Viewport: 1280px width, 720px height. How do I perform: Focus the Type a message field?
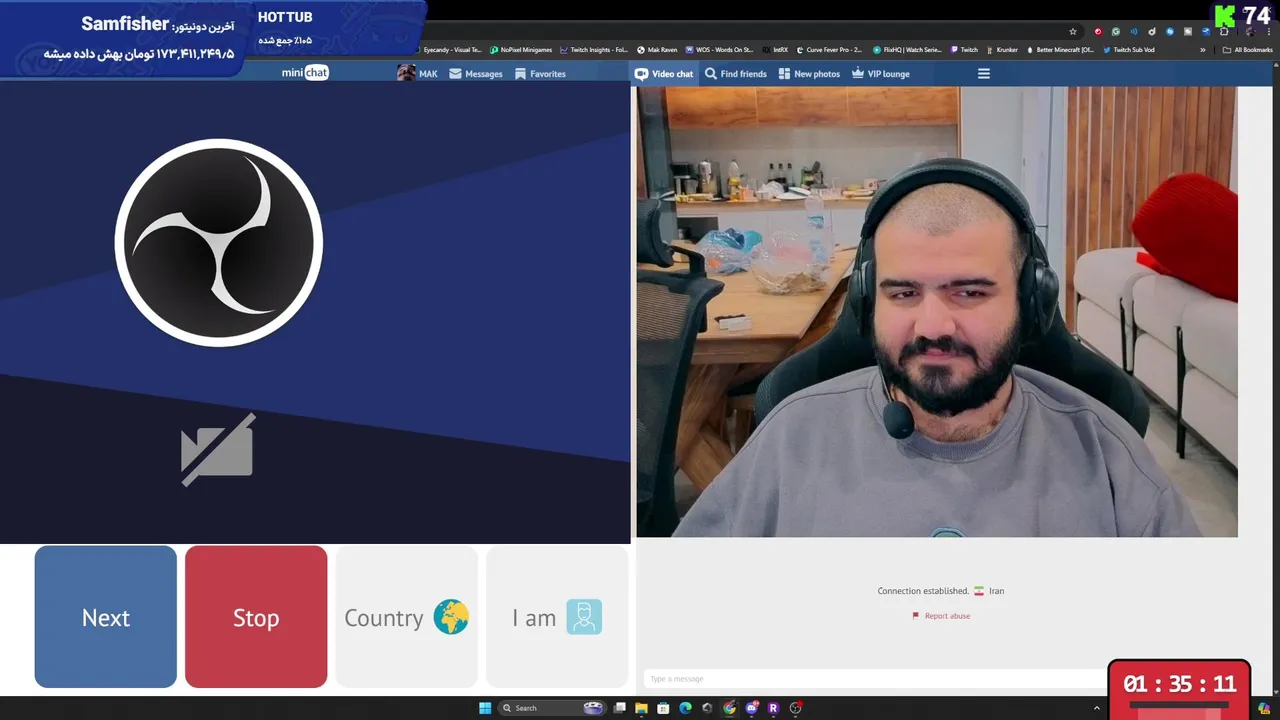875,679
